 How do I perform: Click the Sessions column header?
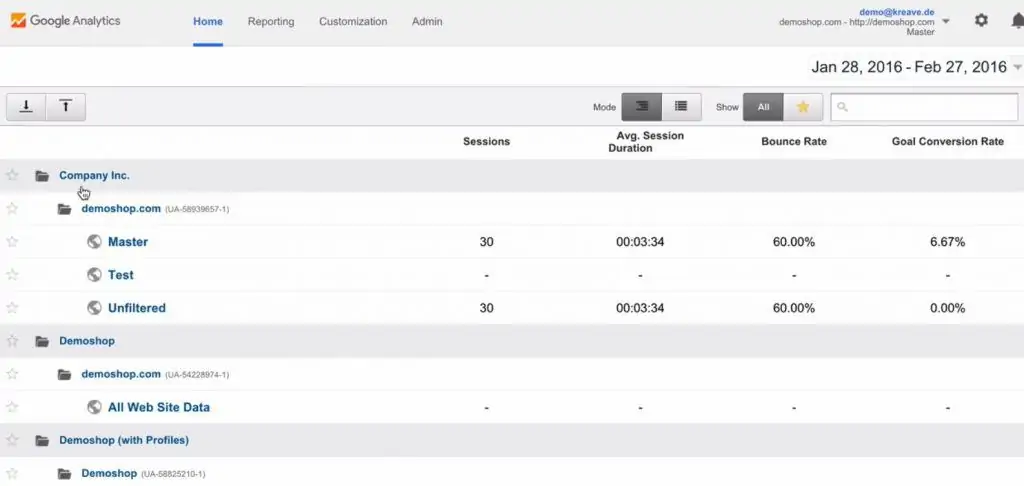(x=487, y=141)
